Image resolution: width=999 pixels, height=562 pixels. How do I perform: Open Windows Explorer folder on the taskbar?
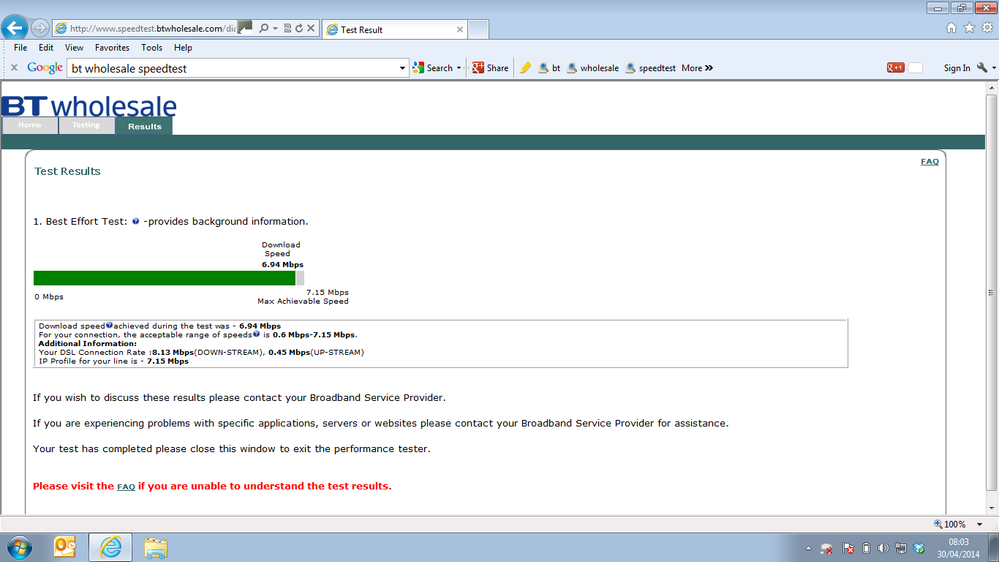(x=155, y=547)
